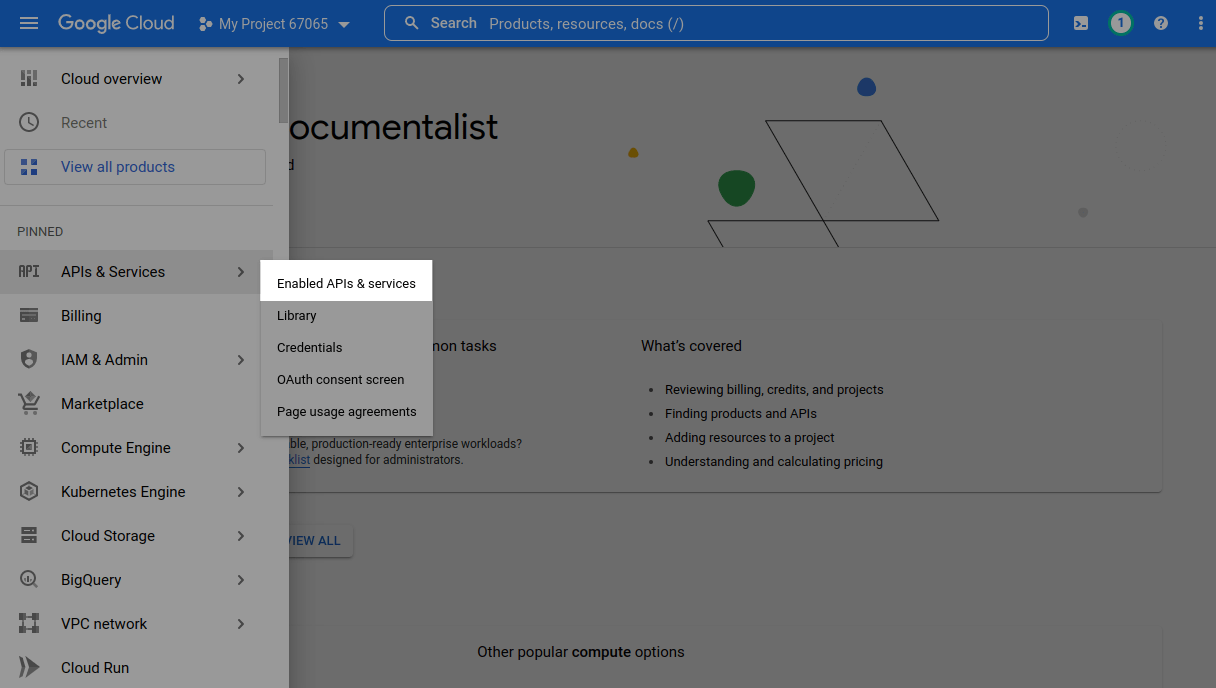Click 'Finding products and APIs' text
The image size is (1216, 688).
[x=741, y=414]
